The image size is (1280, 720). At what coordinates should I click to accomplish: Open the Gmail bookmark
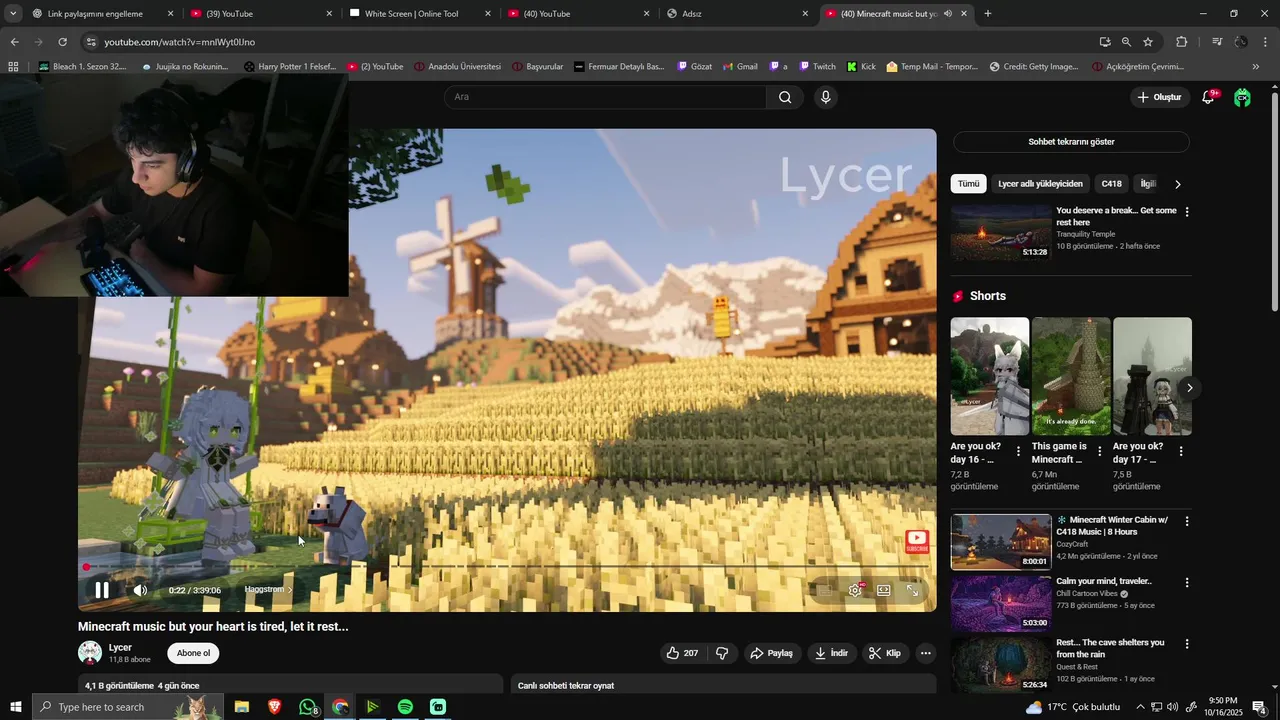pyautogui.click(x=739, y=67)
